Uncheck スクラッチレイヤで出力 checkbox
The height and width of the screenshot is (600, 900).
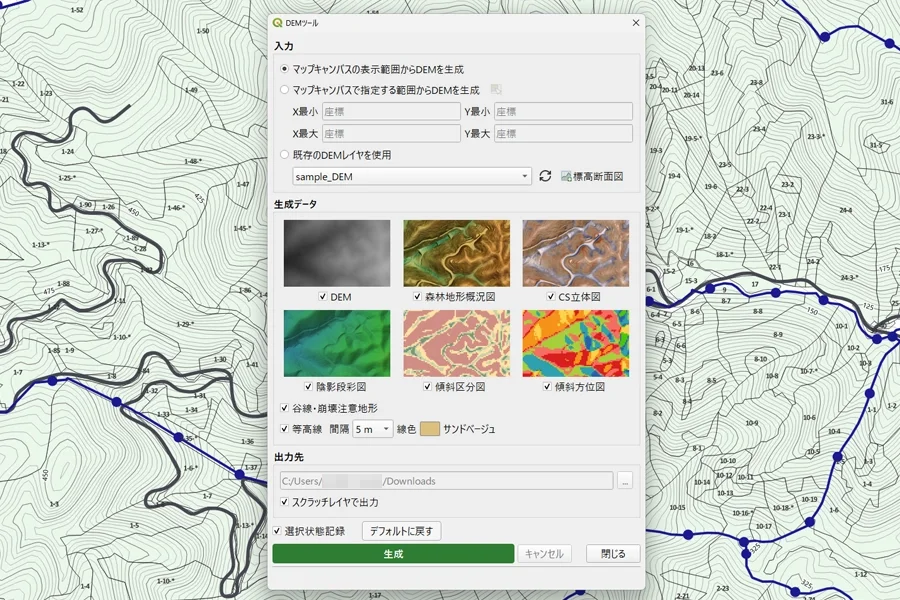click(284, 501)
